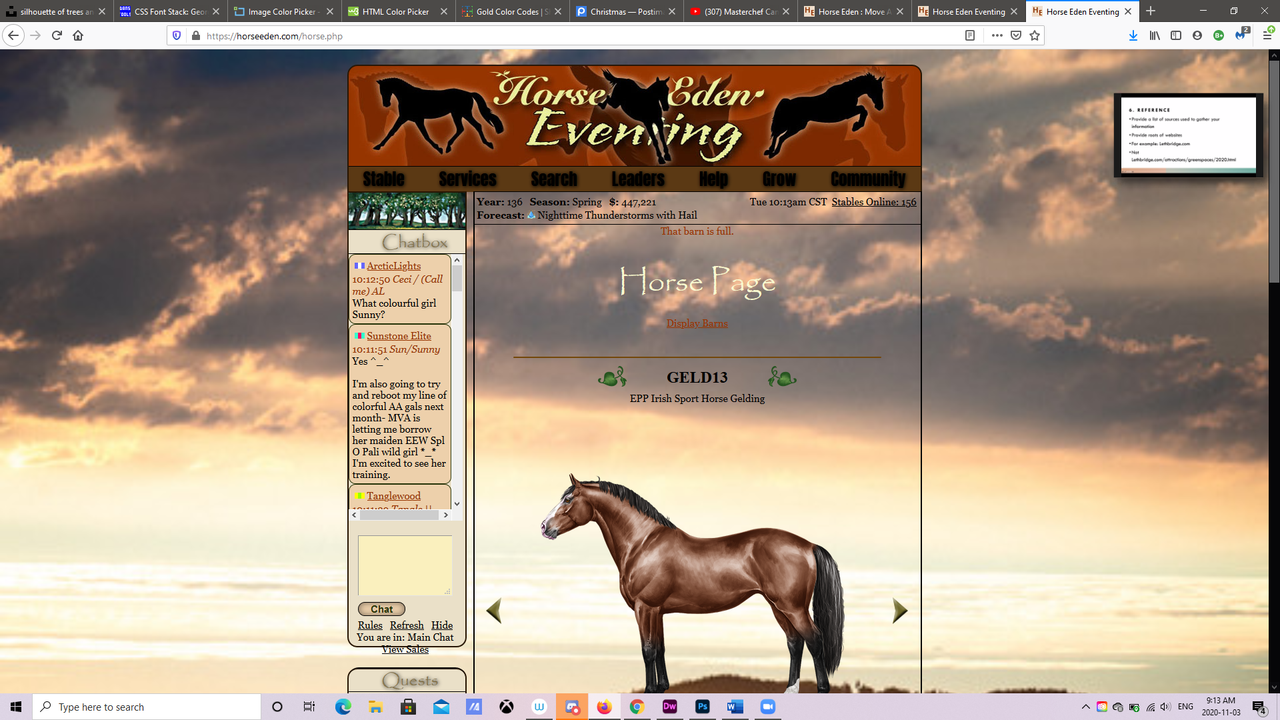Click the Windows search box
The width and height of the screenshot is (1280, 720).
pyautogui.click(x=147, y=707)
